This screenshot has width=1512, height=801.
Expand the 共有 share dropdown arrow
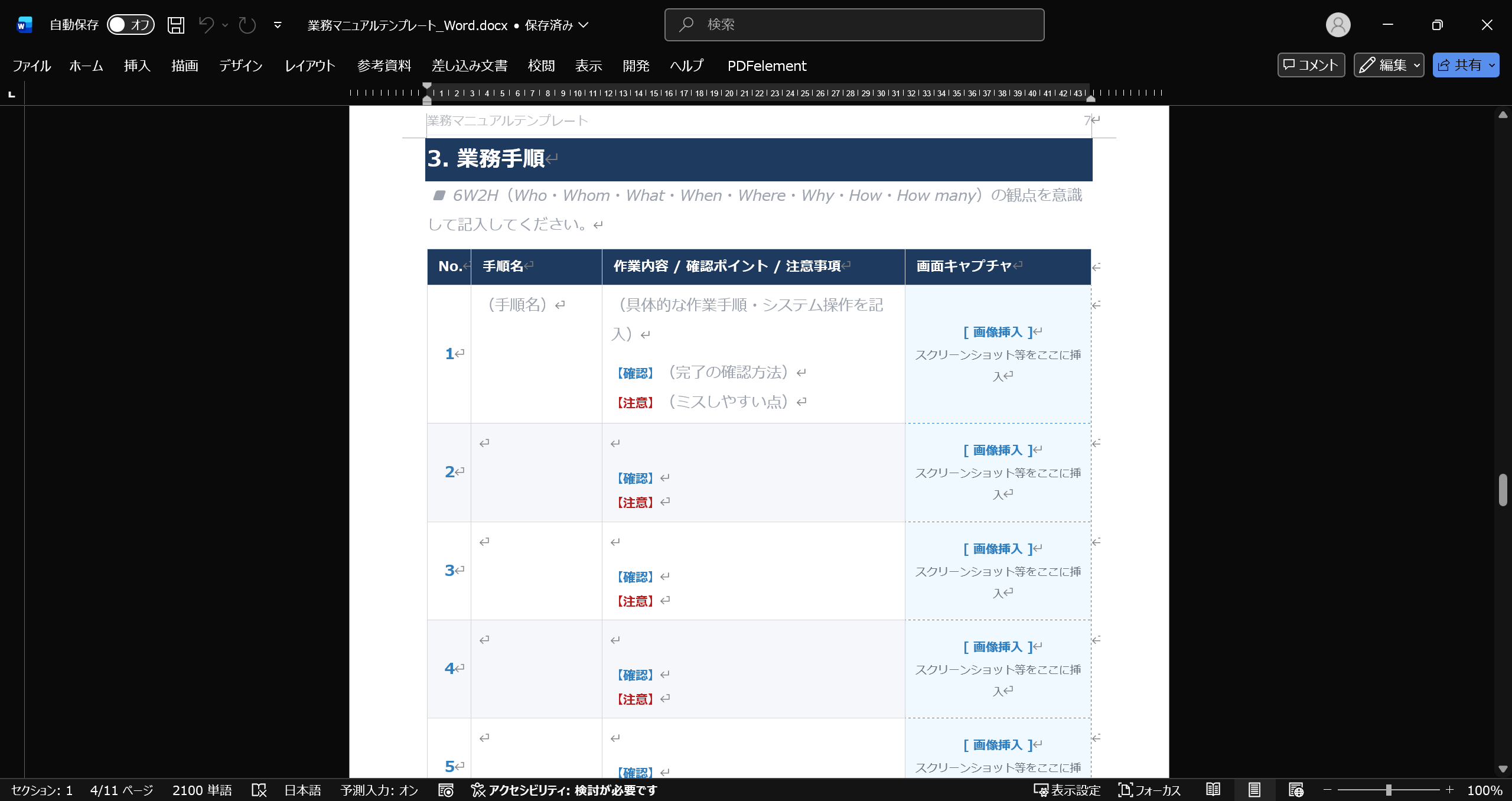1492,65
